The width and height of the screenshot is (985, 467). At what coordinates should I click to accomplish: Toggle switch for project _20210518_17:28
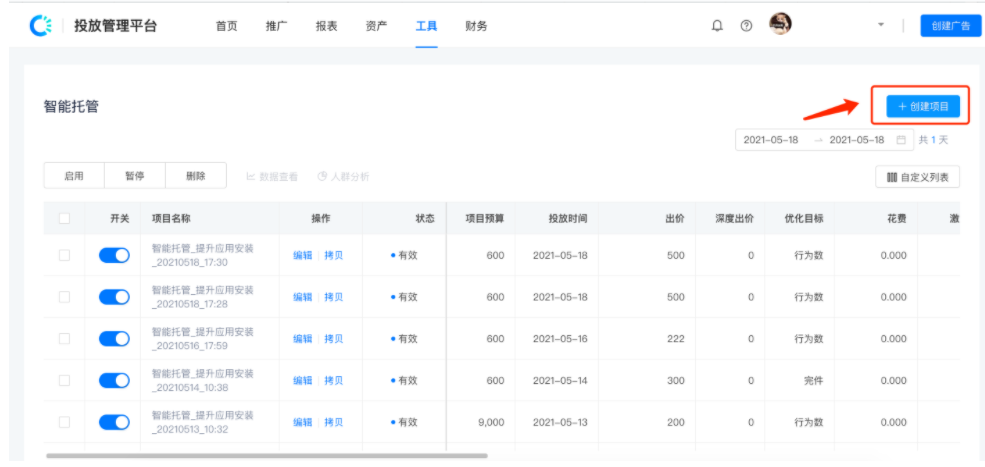114,297
